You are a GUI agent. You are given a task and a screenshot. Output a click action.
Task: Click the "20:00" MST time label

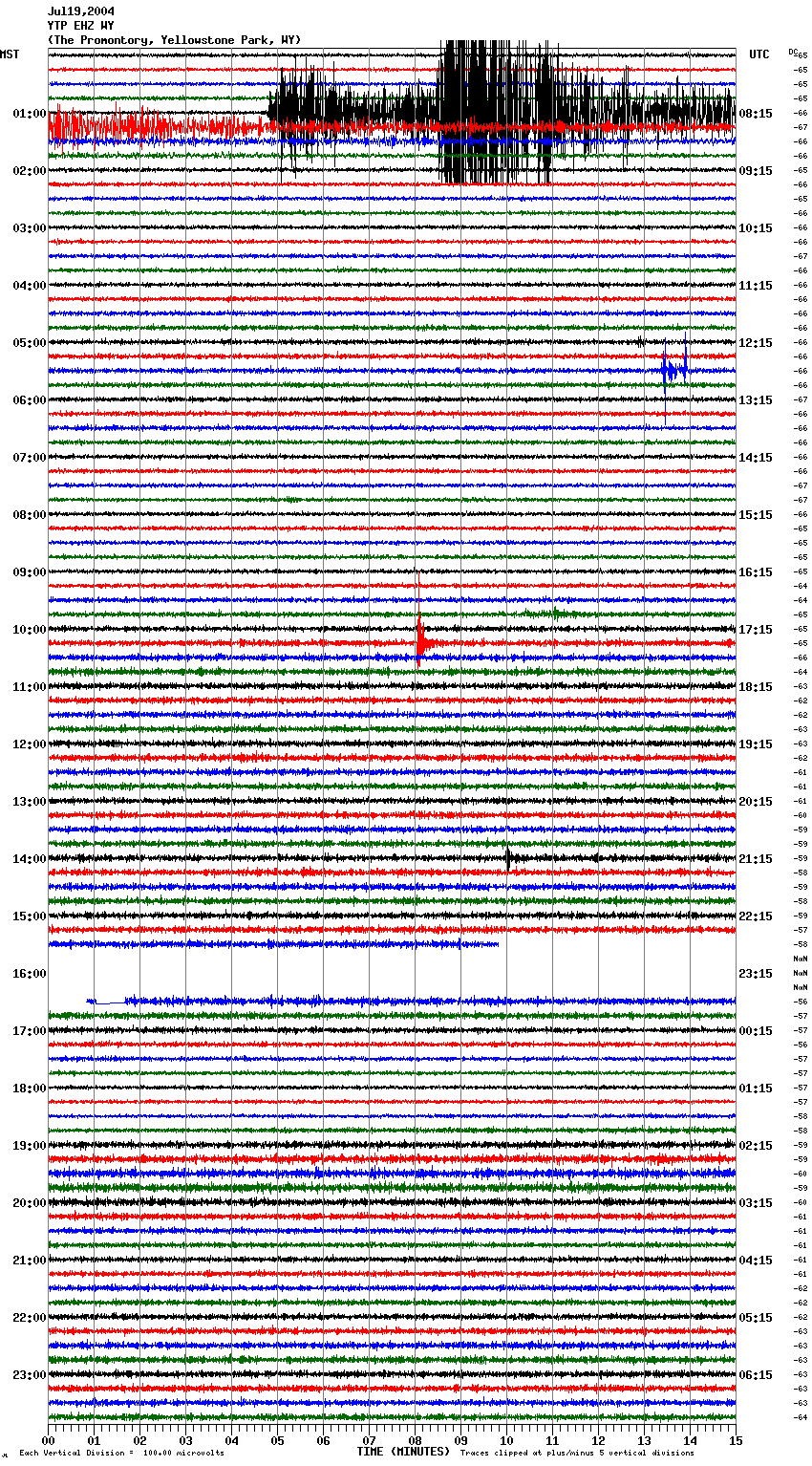coord(30,1202)
